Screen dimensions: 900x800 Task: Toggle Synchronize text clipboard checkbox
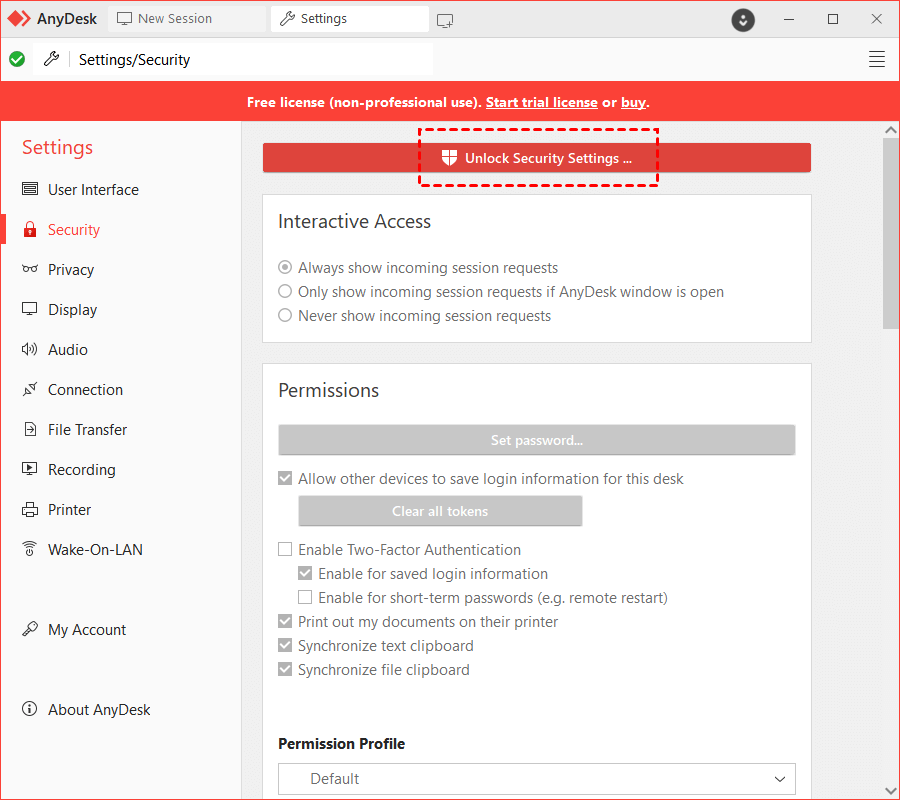point(286,646)
